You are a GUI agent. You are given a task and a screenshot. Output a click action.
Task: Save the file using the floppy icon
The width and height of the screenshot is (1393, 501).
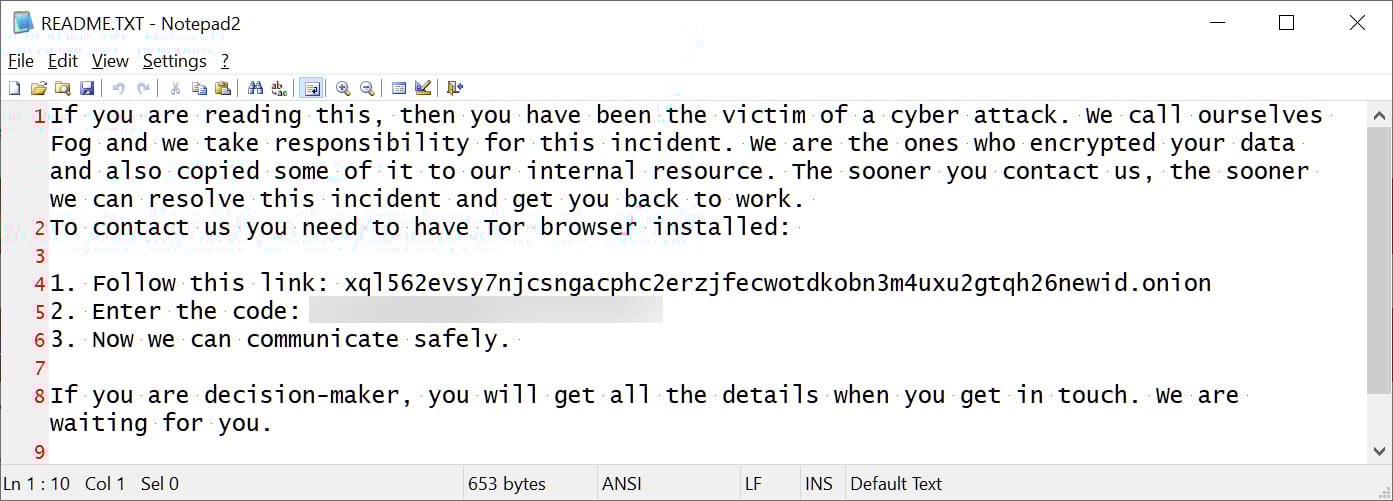(x=87, y=88)
